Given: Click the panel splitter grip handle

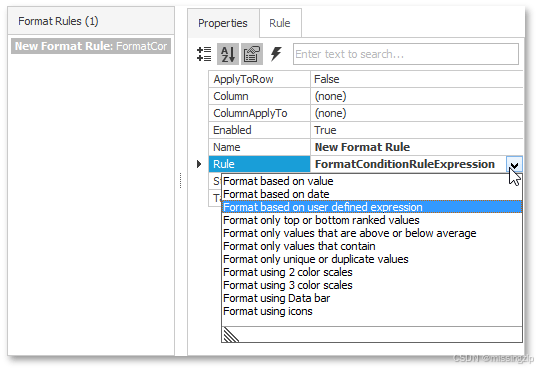Looking at the screenshot, I should pyautogui.click(x=180, y=181).
